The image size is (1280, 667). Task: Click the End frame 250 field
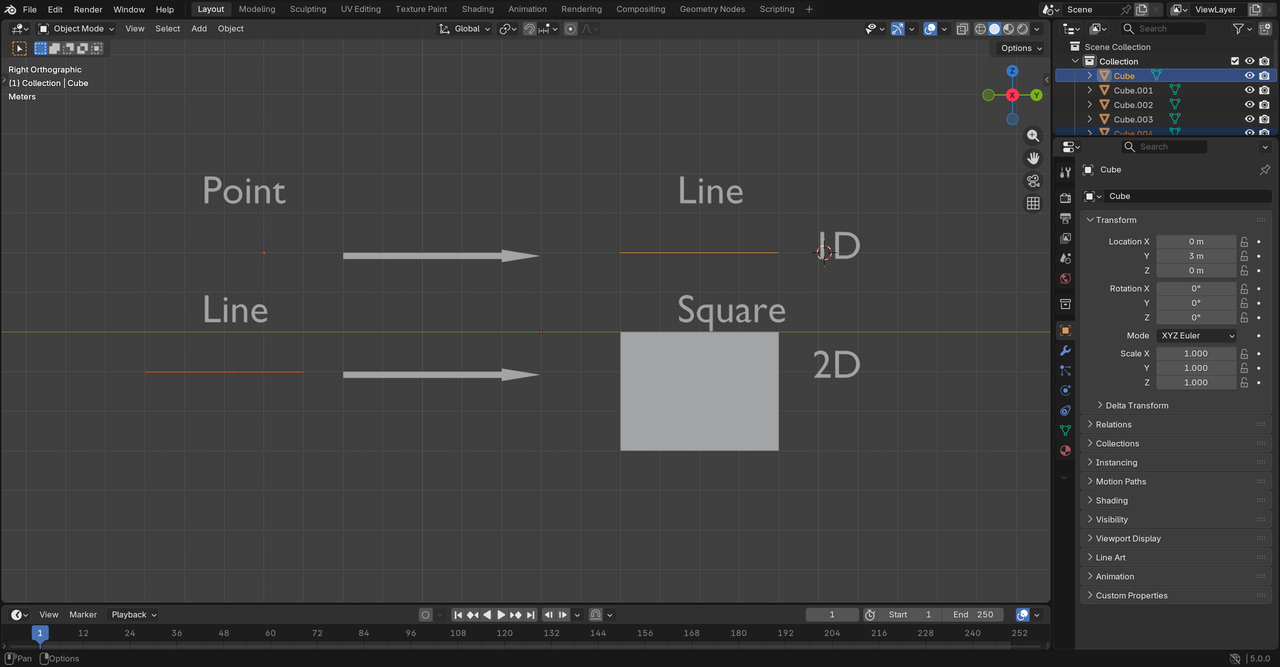(x=974, y=615)
